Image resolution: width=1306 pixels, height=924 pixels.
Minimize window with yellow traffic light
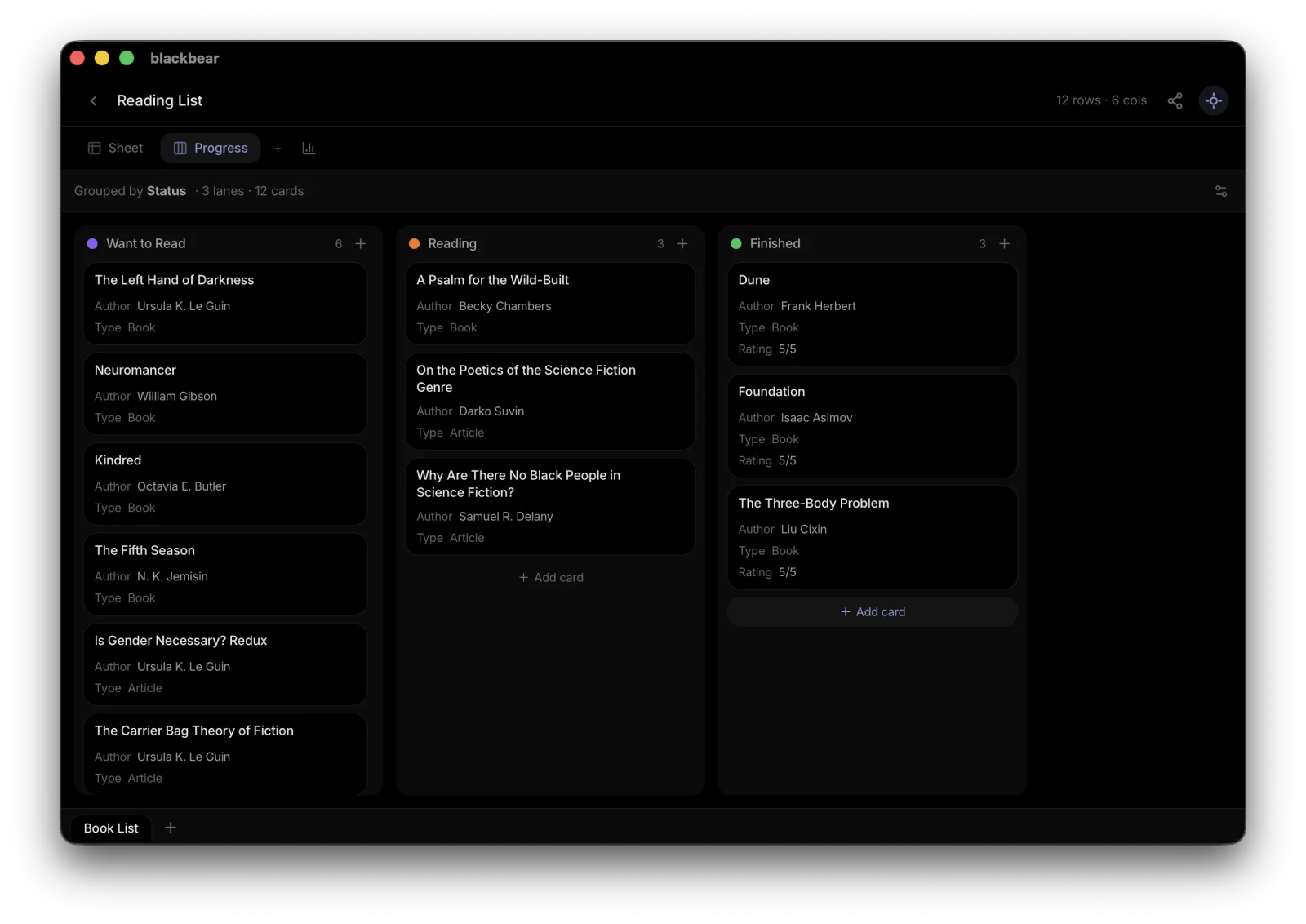click(102, 58)
